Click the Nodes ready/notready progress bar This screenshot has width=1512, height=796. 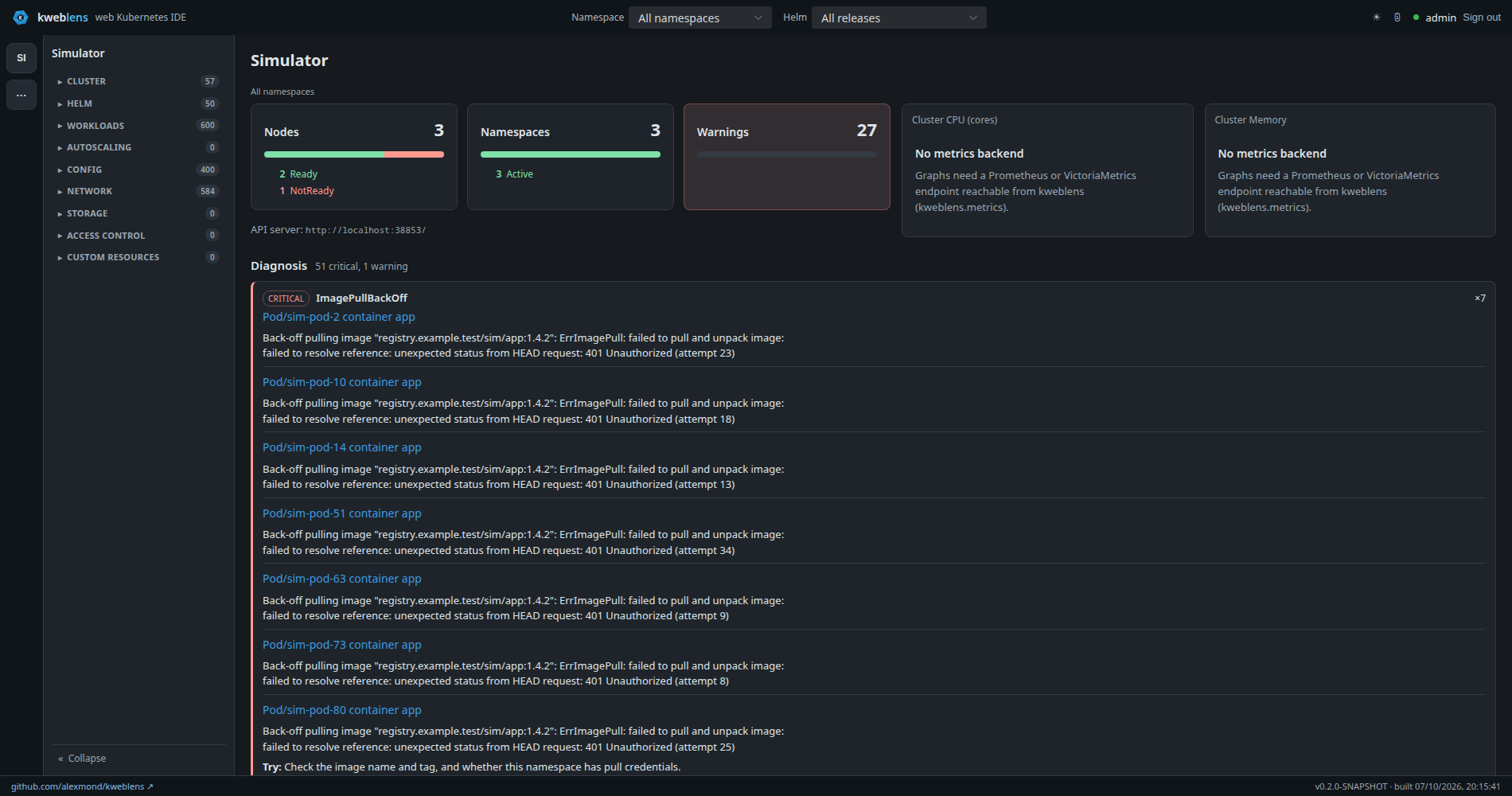[354, 154]
